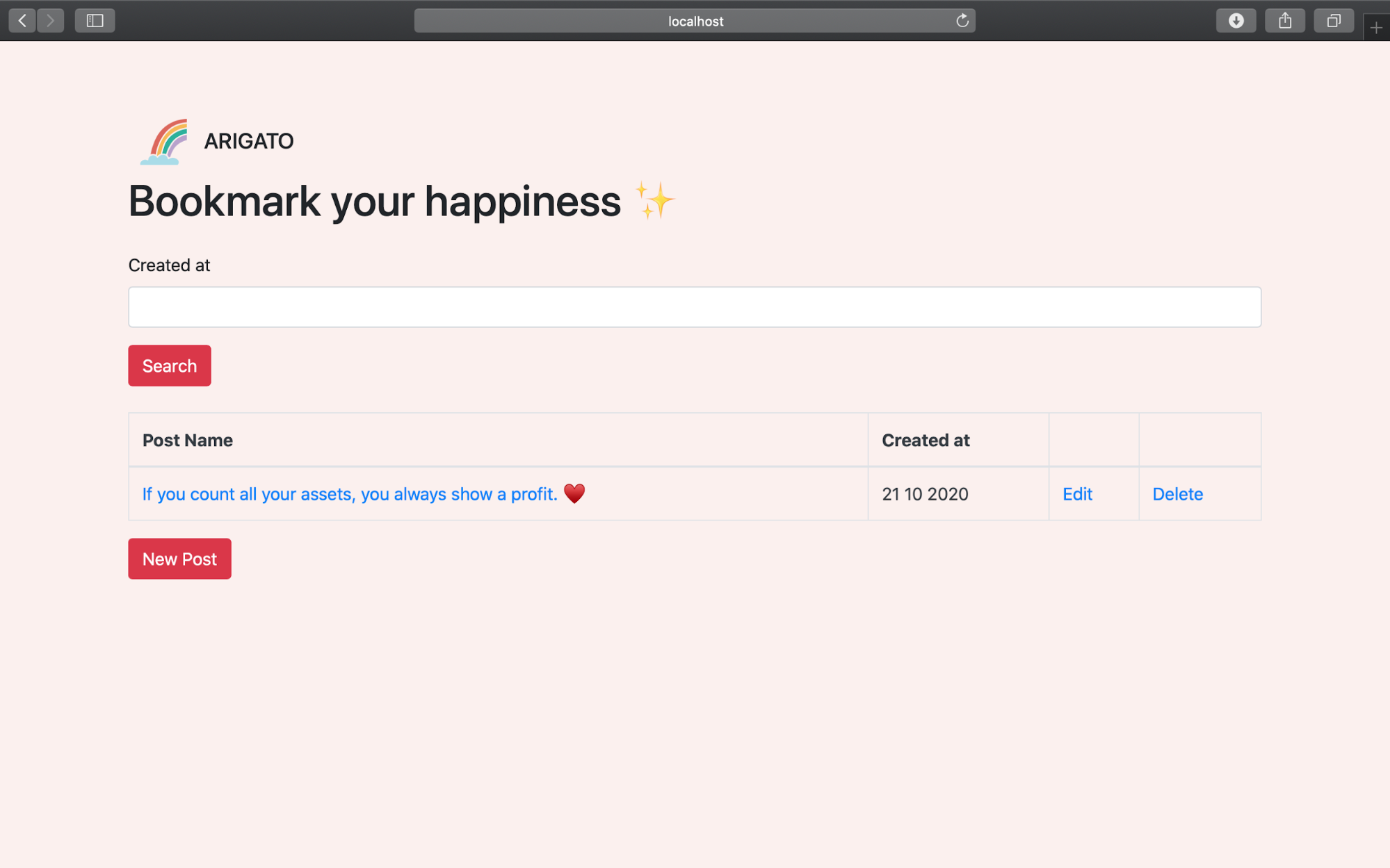Click the Post Name column header
The height and width of the screenshot is (868, 1390).
pos(188,440)
